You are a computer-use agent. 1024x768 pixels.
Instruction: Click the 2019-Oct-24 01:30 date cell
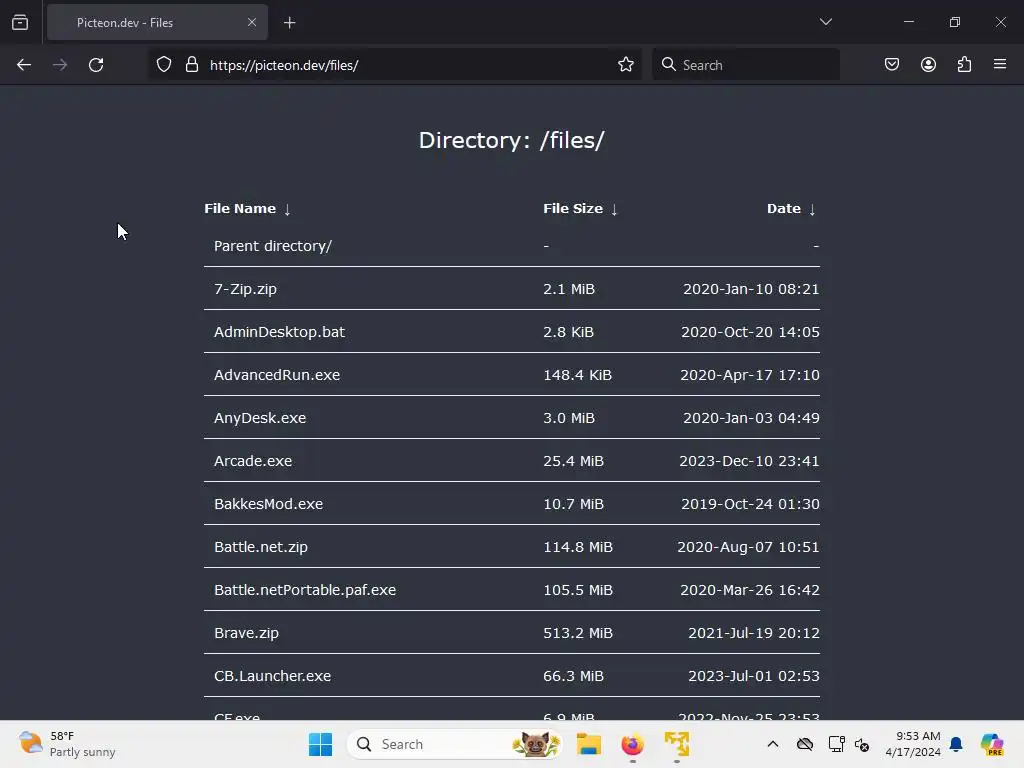click(750, 504)
